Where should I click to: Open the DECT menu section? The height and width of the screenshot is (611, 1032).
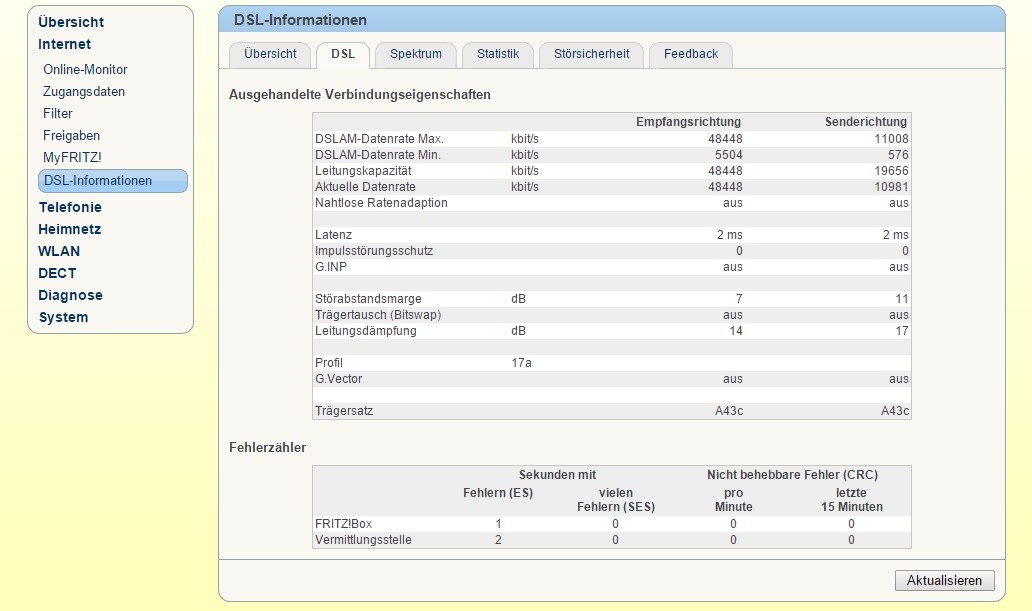[57, 273]
